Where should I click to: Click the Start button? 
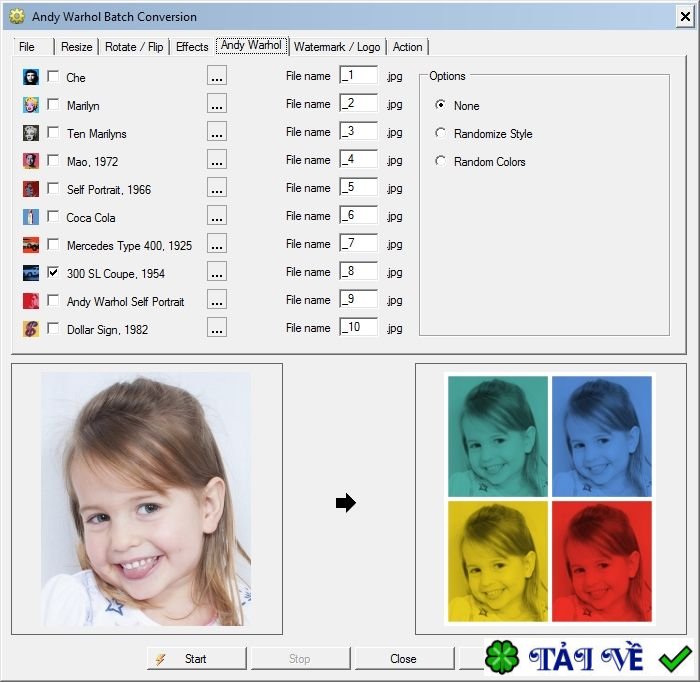click(196, 659)
